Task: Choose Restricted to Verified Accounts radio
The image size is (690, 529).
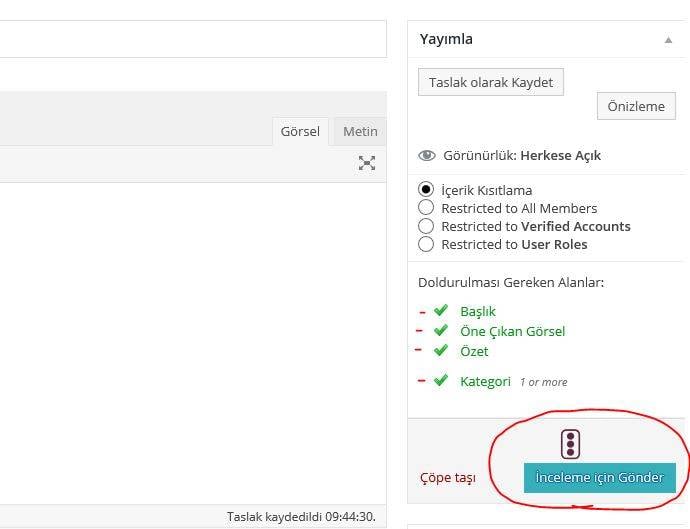Action: [426, 226]
